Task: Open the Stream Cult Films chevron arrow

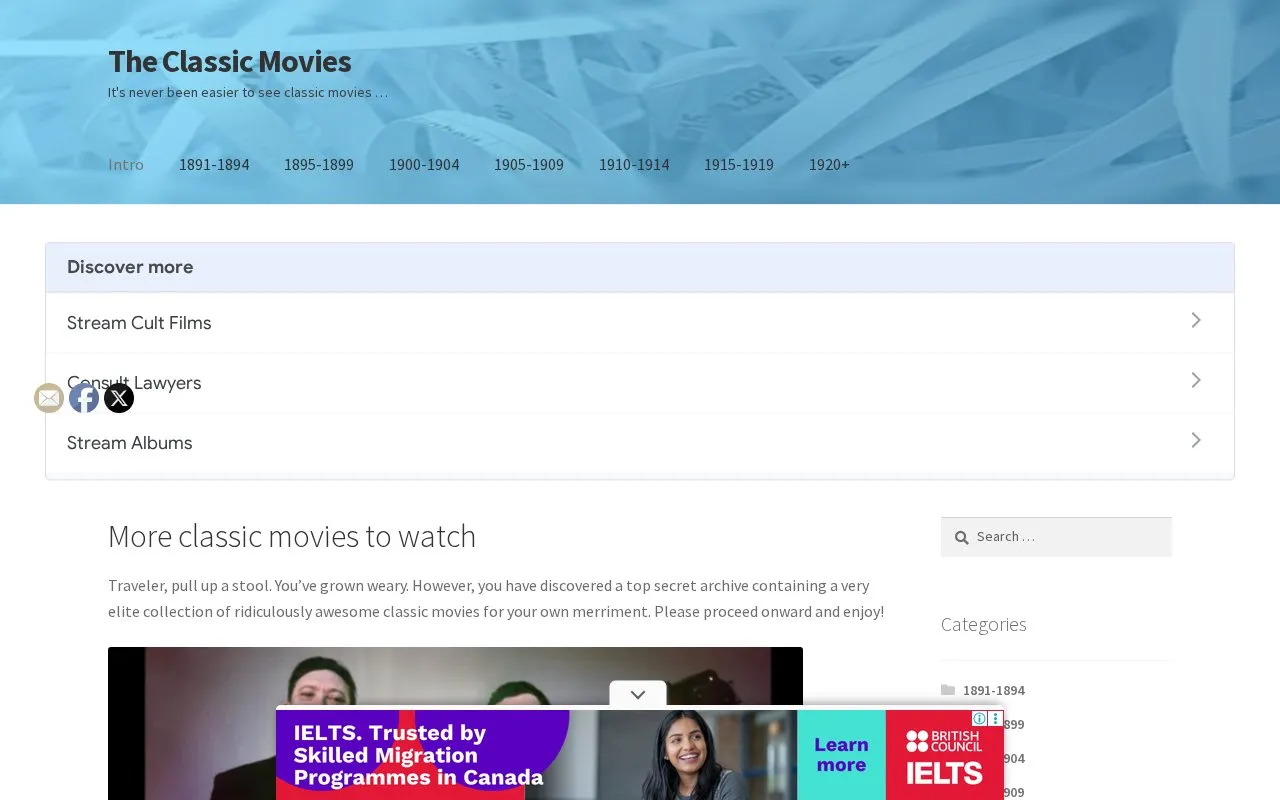Action: coord(1196,320)
